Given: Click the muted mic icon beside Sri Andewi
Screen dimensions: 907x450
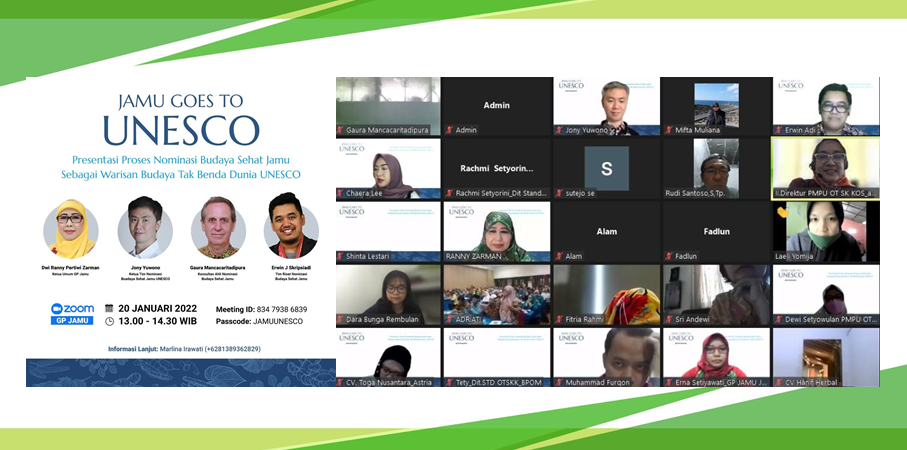Looking at the screenshot, I should click(x=668, y=319).
